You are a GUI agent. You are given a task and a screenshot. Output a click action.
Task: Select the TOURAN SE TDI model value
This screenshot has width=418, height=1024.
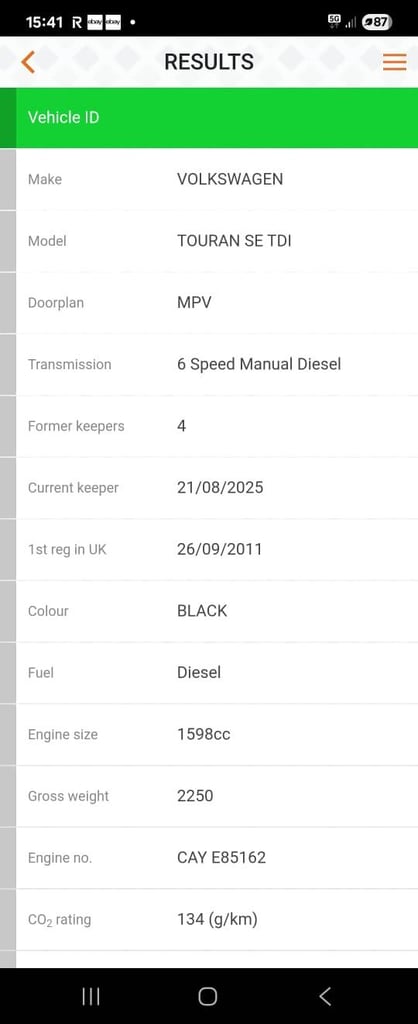234,241
